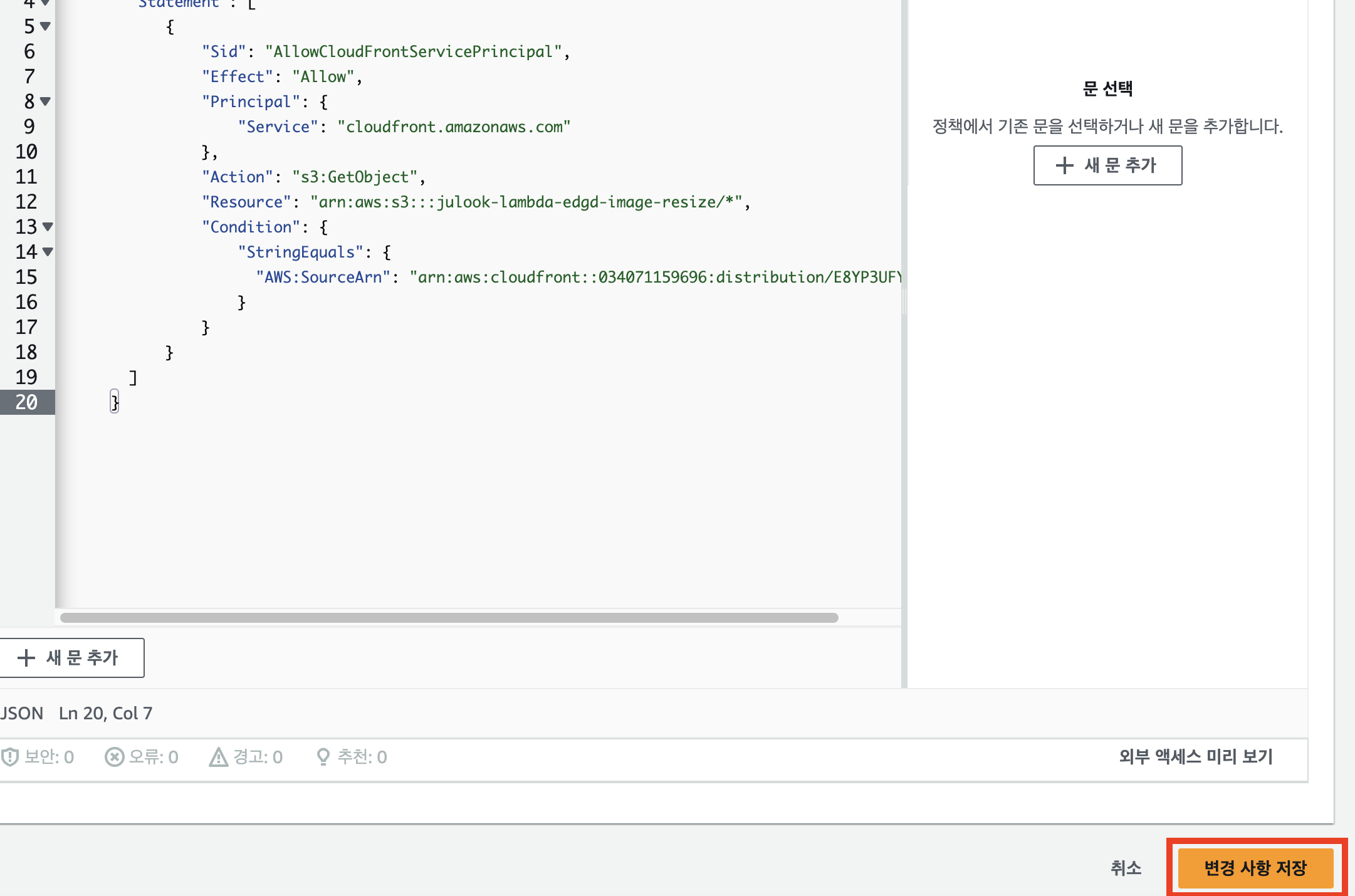Click the security shield status icon
Image resolution: width=1355 pixels, height=896 pixels.
point(9,757)
